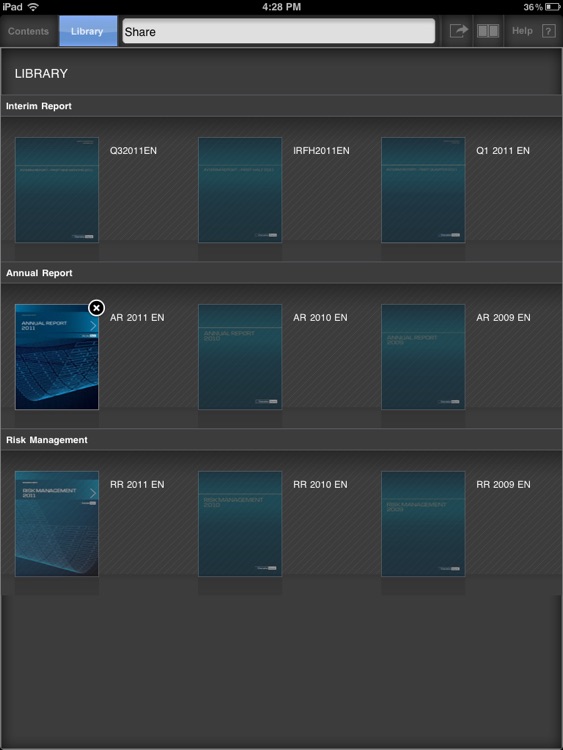Open the AR 2009 EN cover thumbnail

click(423, 357)
